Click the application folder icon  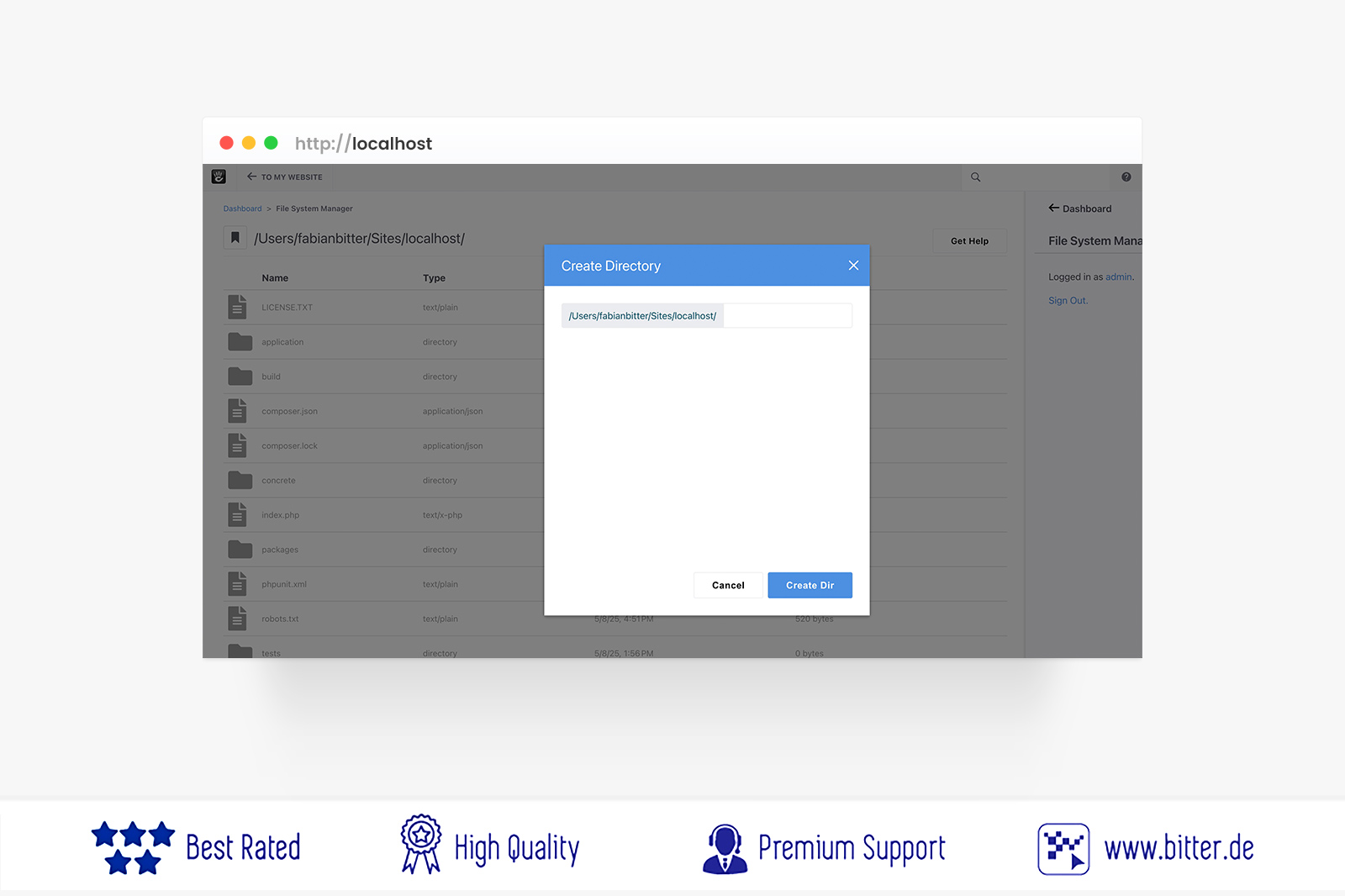tap(240, 341)
